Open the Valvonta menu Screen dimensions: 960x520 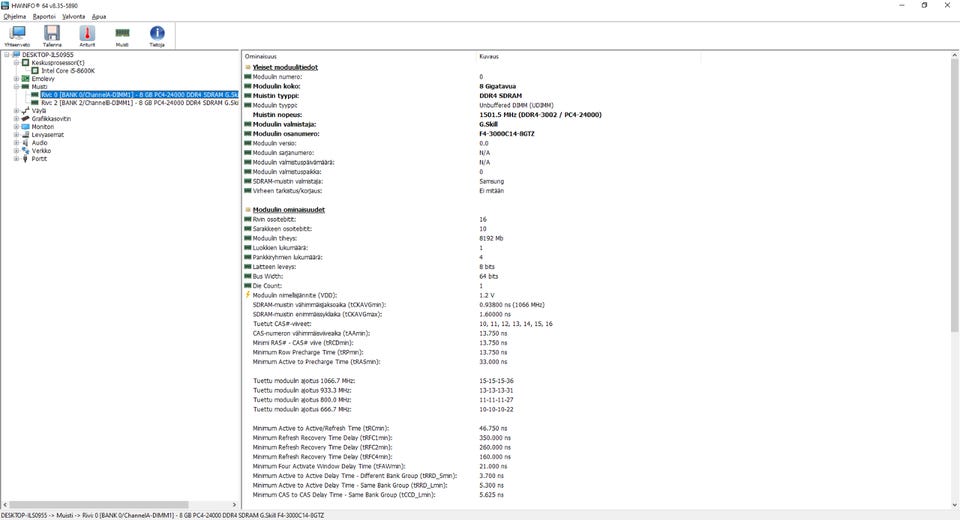coord(73,17)
